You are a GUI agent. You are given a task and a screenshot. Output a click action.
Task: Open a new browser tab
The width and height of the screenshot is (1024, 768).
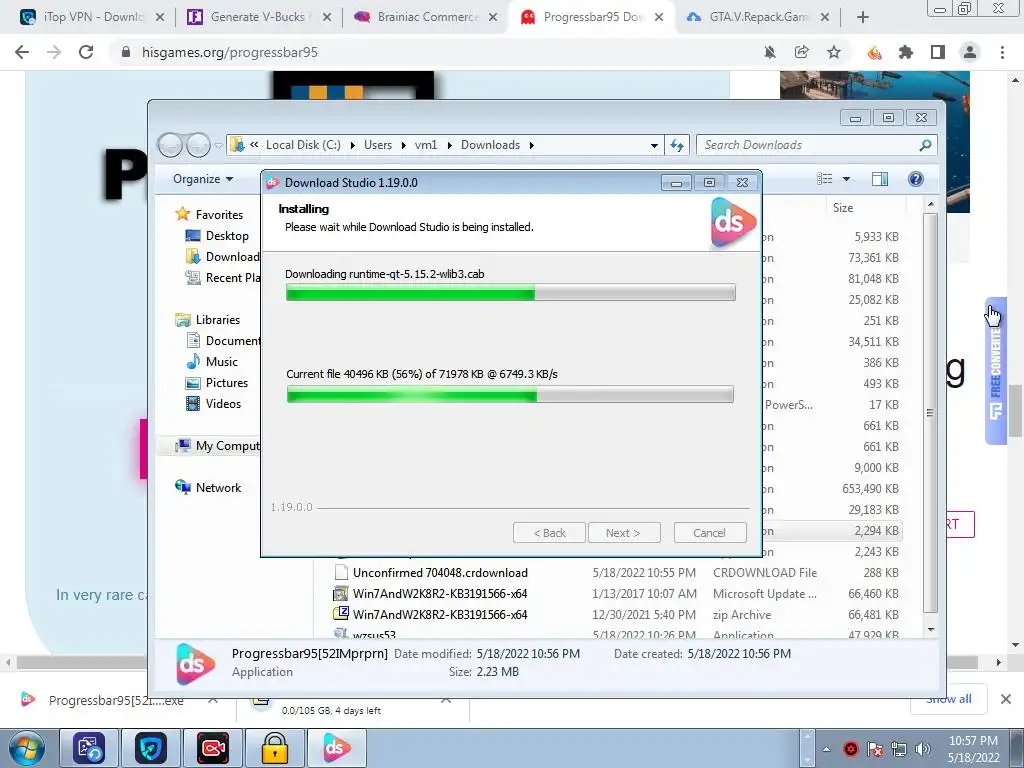click(863, 17)
